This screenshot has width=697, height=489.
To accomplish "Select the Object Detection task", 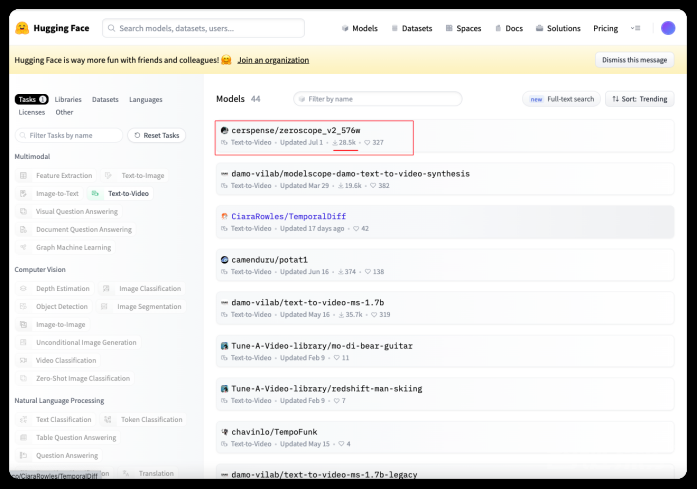I will 54,306.
